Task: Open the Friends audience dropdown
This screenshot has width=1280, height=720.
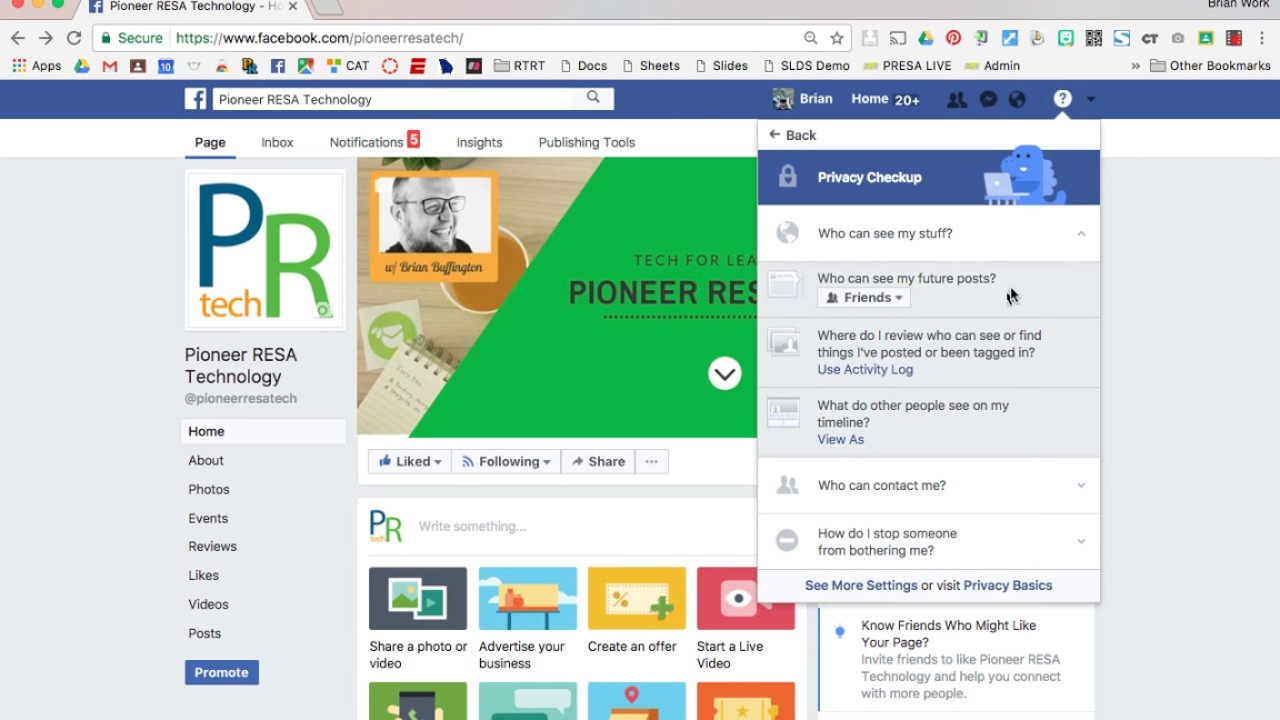Action: pyautogui.click(x=864, y=297)
